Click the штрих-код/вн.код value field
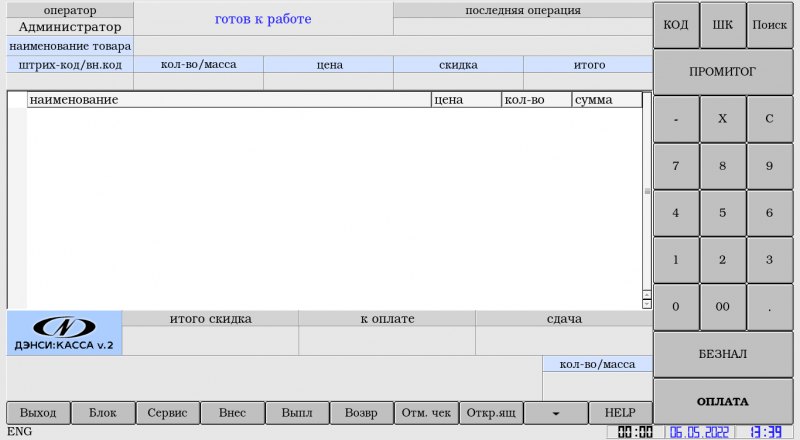This screenshot has width=800, height=440. pyautogui.click(x=70, y=82)
